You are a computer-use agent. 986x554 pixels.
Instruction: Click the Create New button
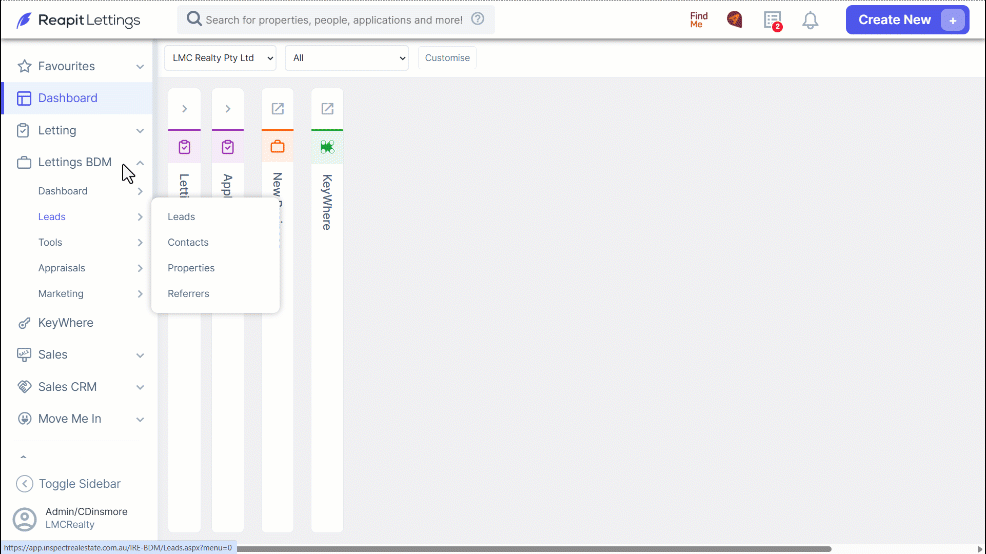click(x=907, y=19)
